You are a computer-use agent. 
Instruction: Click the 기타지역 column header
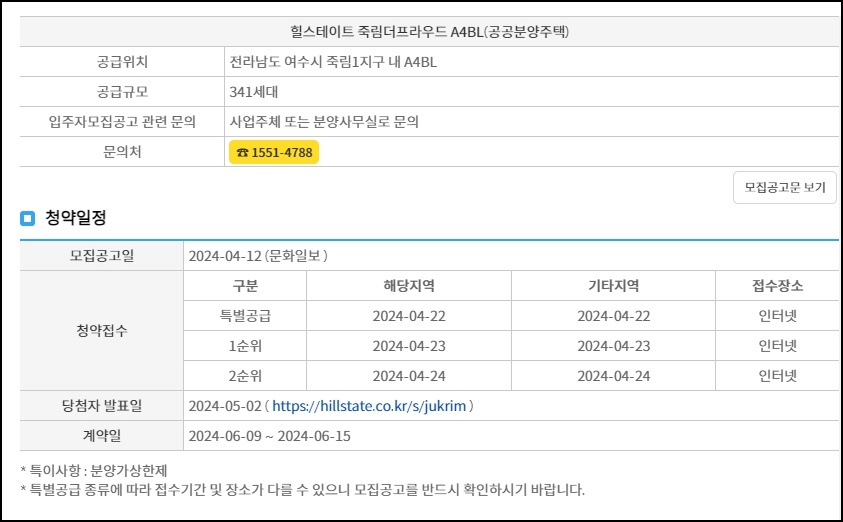click(613, 285)
